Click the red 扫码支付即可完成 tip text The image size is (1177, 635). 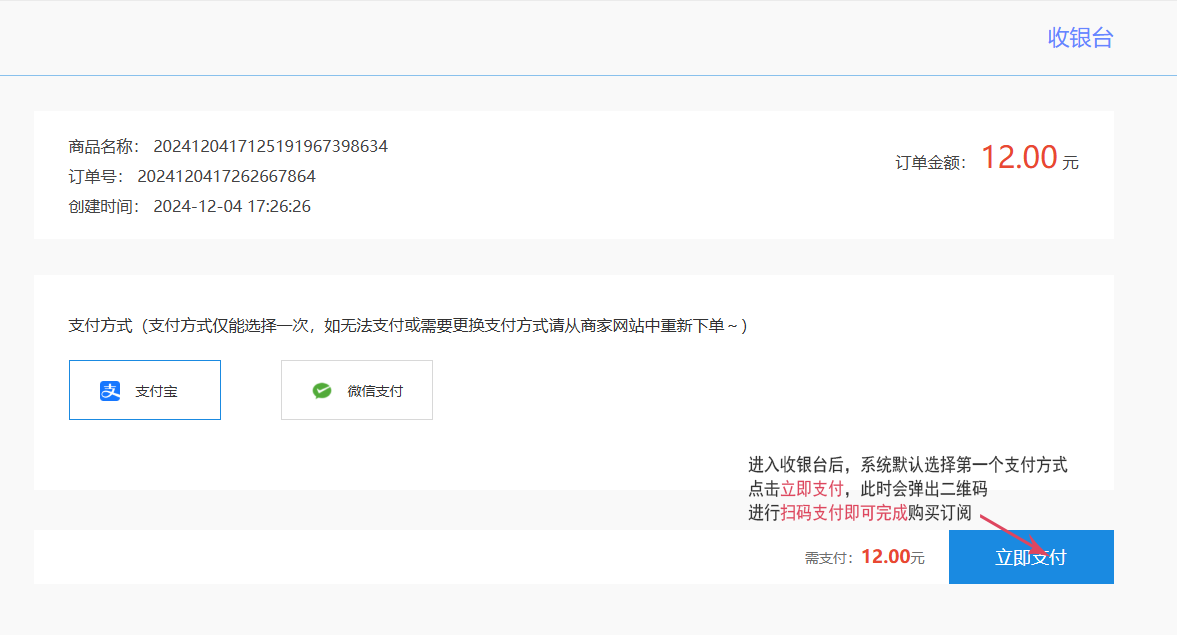(x=844, y=513)
